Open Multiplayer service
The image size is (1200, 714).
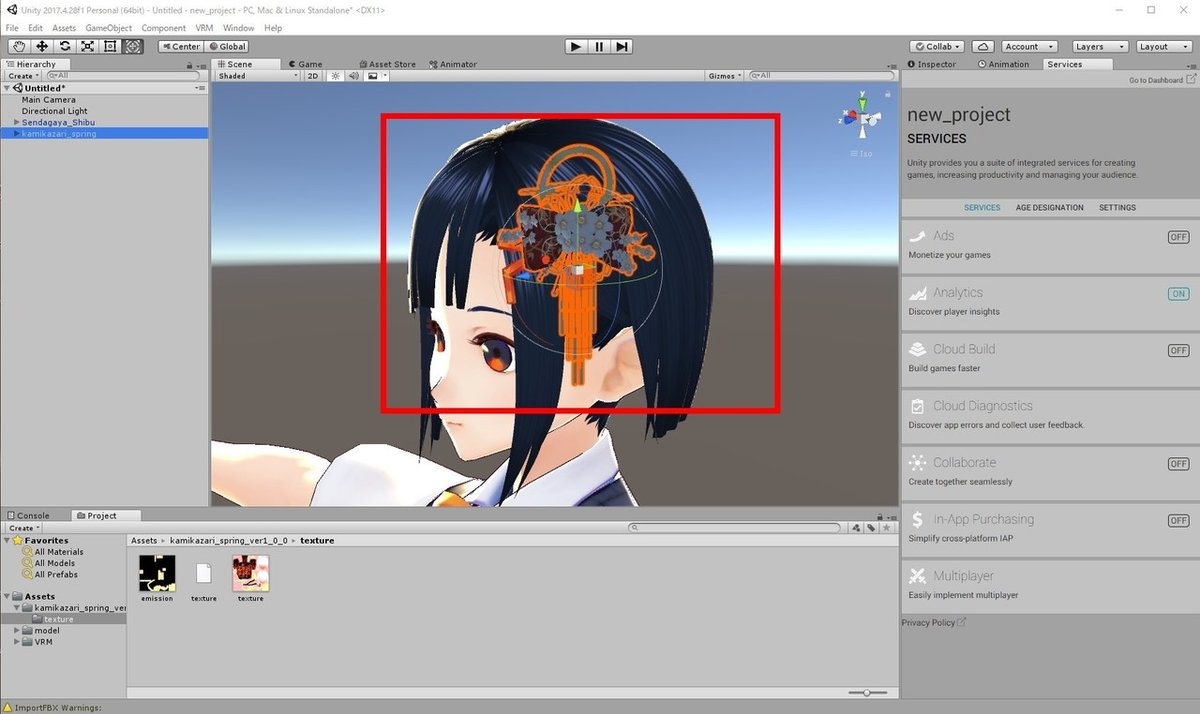tap(1050, 585)
